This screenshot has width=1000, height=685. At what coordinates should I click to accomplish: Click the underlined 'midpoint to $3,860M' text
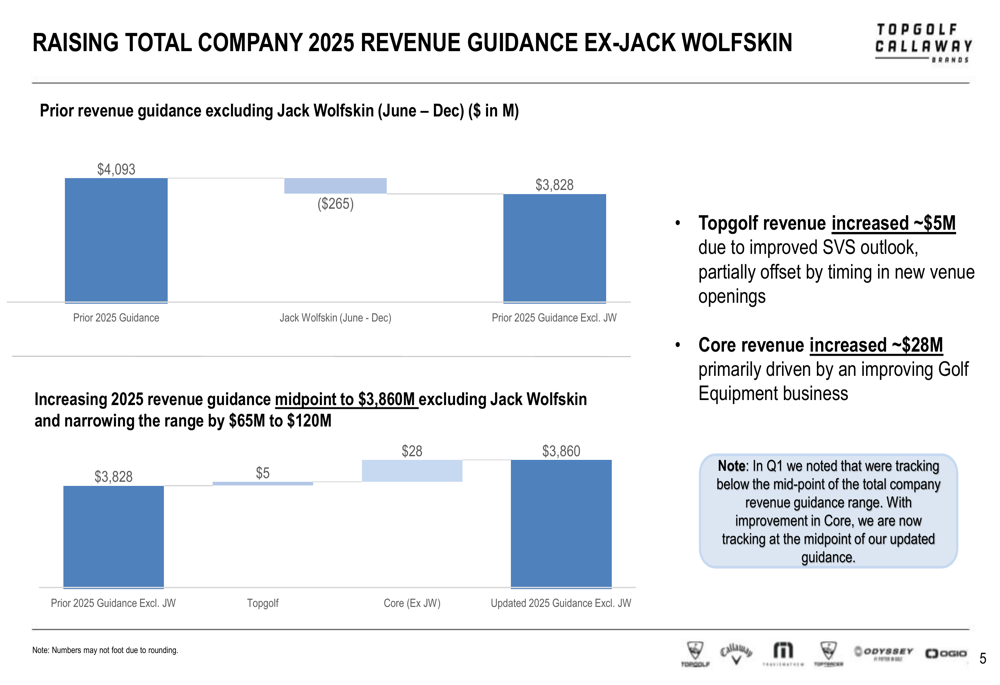345,400
